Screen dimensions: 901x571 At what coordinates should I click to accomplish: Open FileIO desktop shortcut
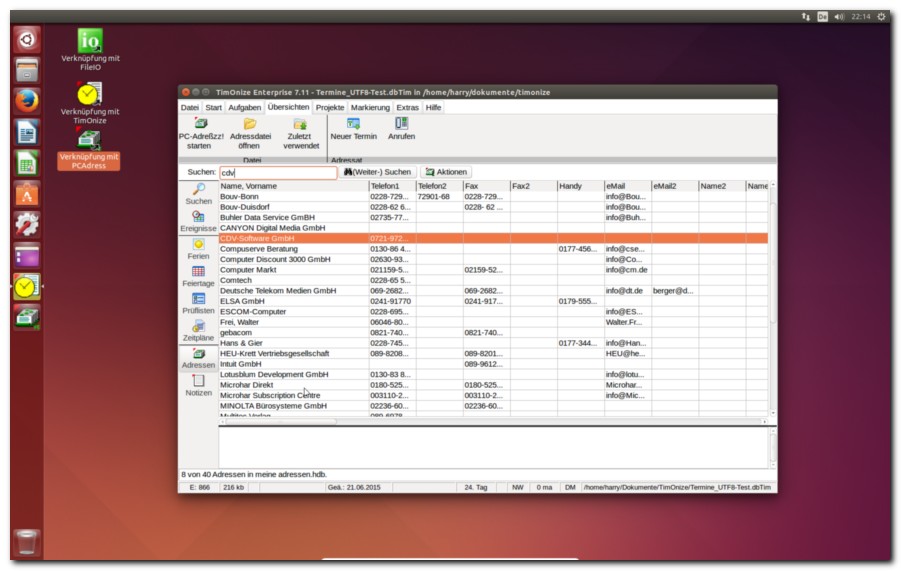90,49
